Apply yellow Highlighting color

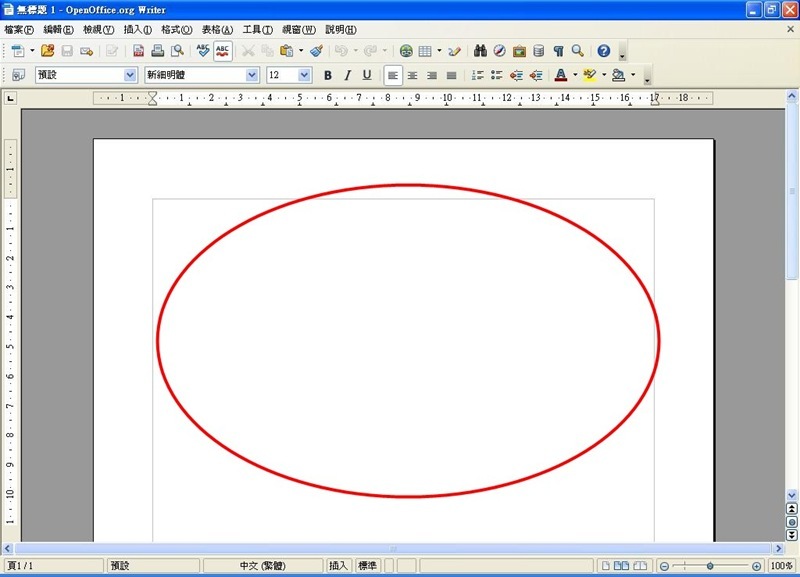click(x=590, y=75)
